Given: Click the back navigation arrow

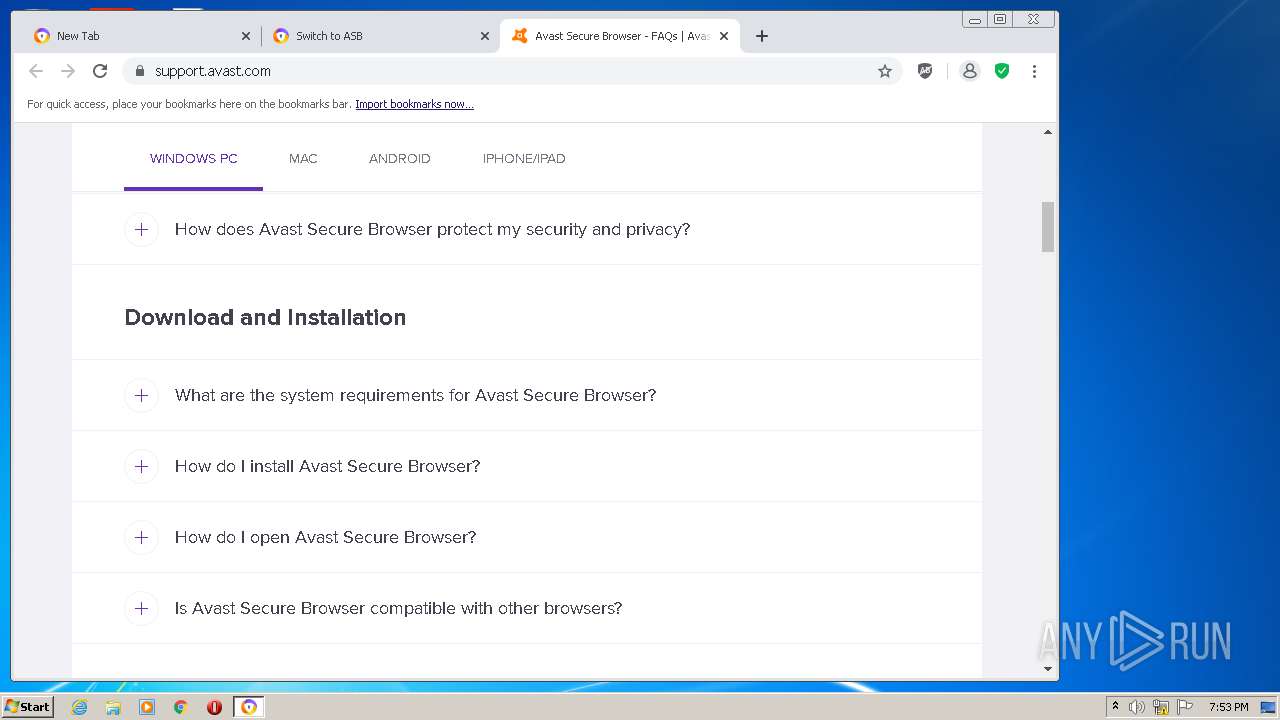Looking at the screenshot, I should pyautogui.click(x=36, y=71).
